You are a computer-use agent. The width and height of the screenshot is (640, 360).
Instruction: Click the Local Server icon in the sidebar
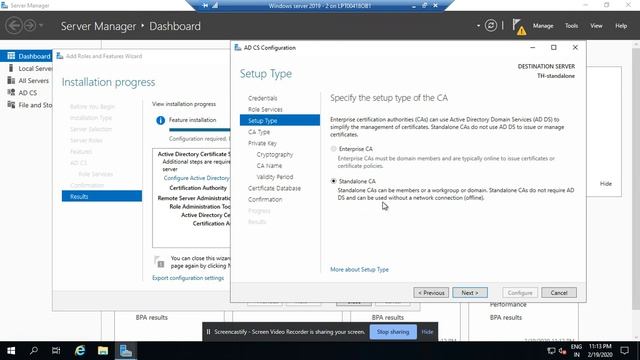point(11,68)
